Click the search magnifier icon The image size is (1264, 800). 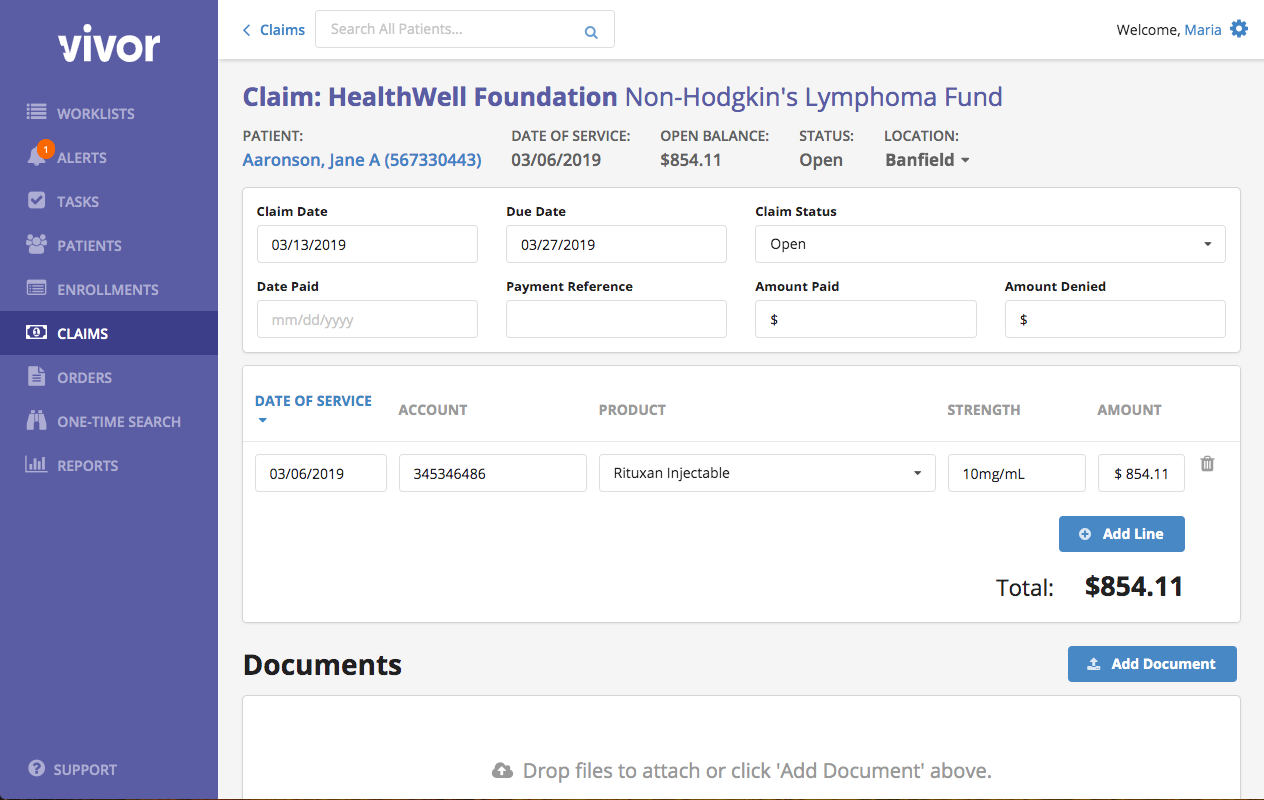(x=591, y=32)
